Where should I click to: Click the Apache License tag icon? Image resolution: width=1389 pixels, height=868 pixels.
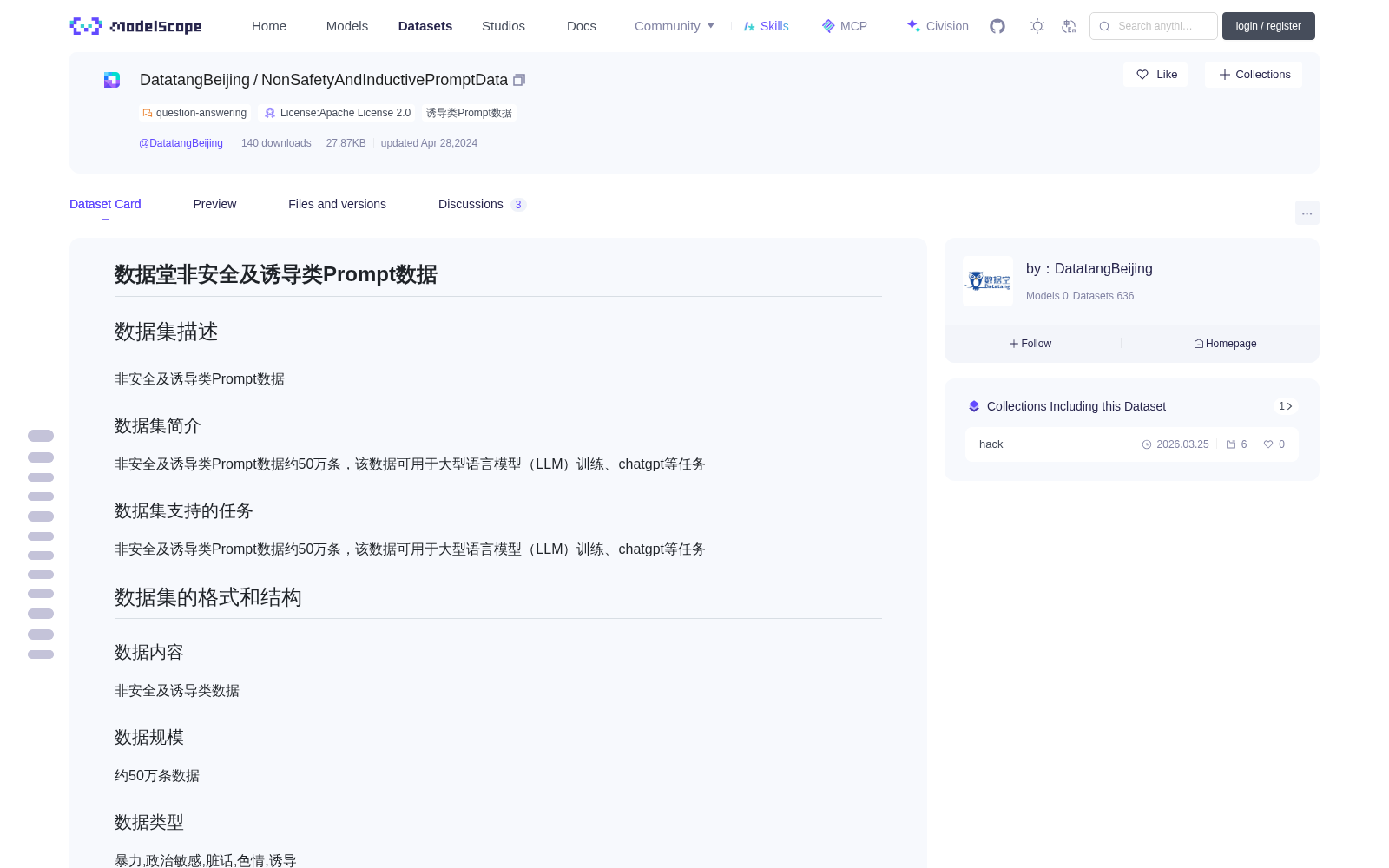coord(270,113)
